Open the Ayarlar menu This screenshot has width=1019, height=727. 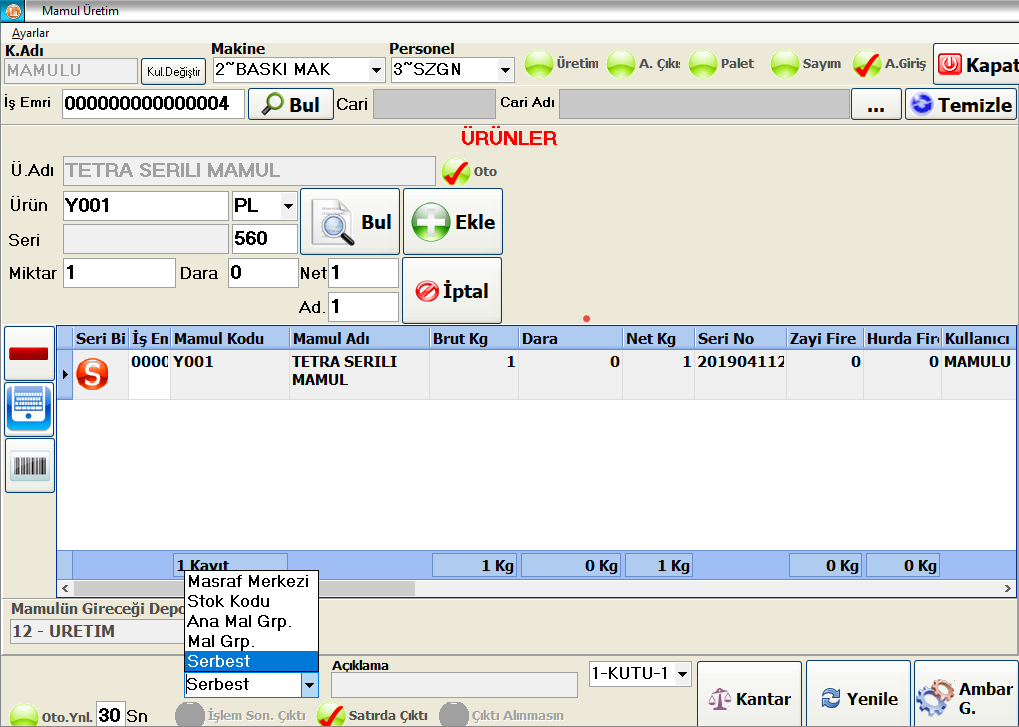(x=30, y=33)
